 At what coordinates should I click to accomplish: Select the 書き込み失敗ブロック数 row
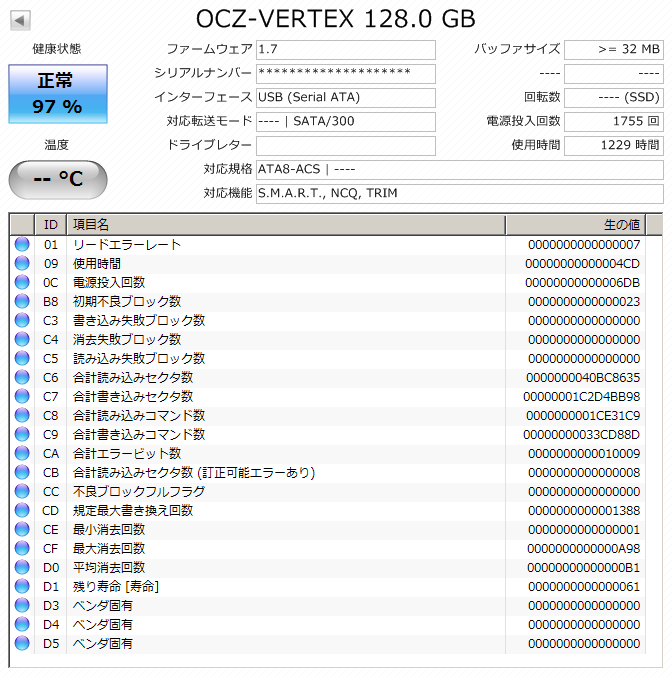328,321
